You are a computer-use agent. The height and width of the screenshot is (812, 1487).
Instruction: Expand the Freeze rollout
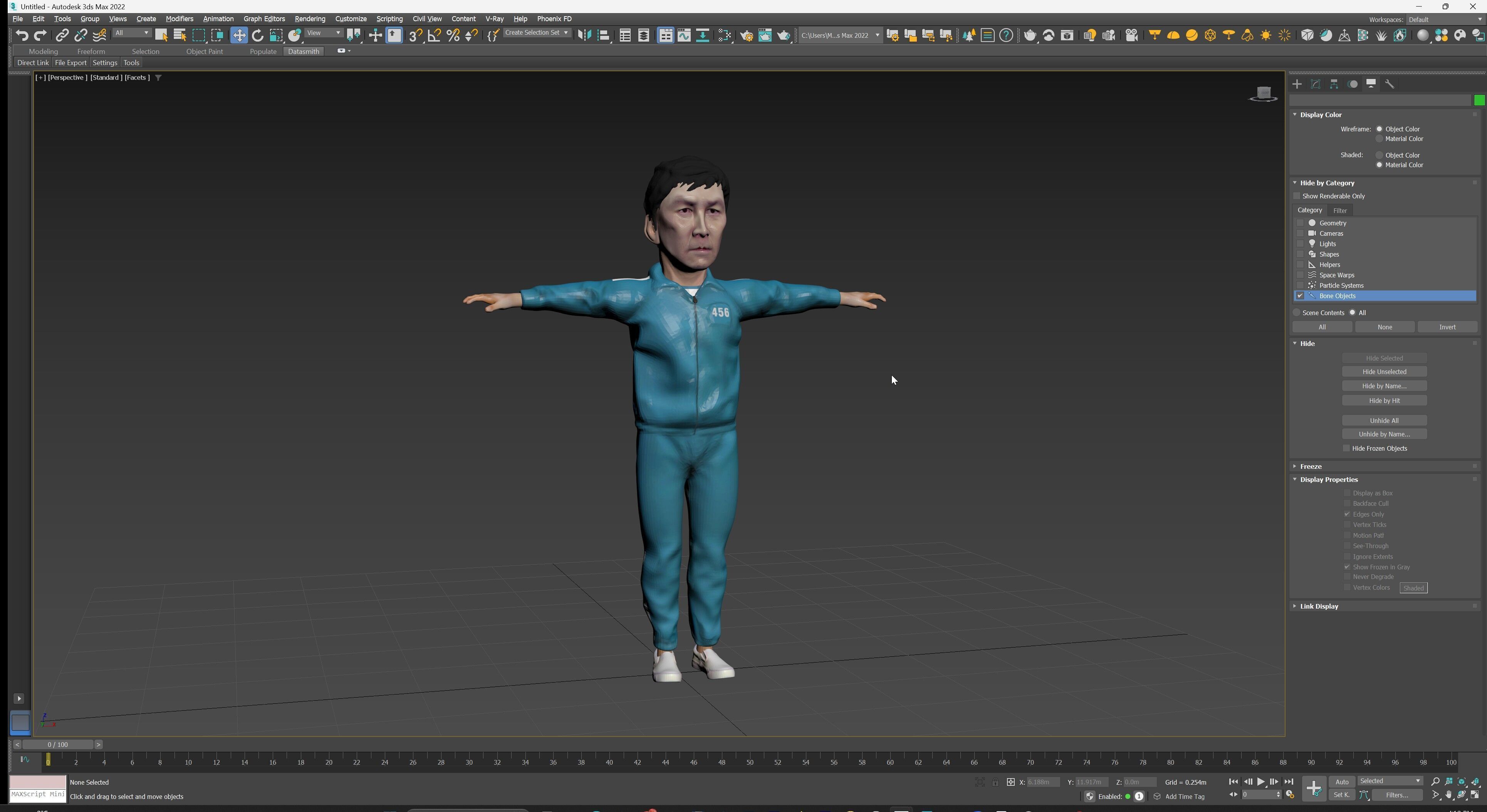[x=1311, y=466]
